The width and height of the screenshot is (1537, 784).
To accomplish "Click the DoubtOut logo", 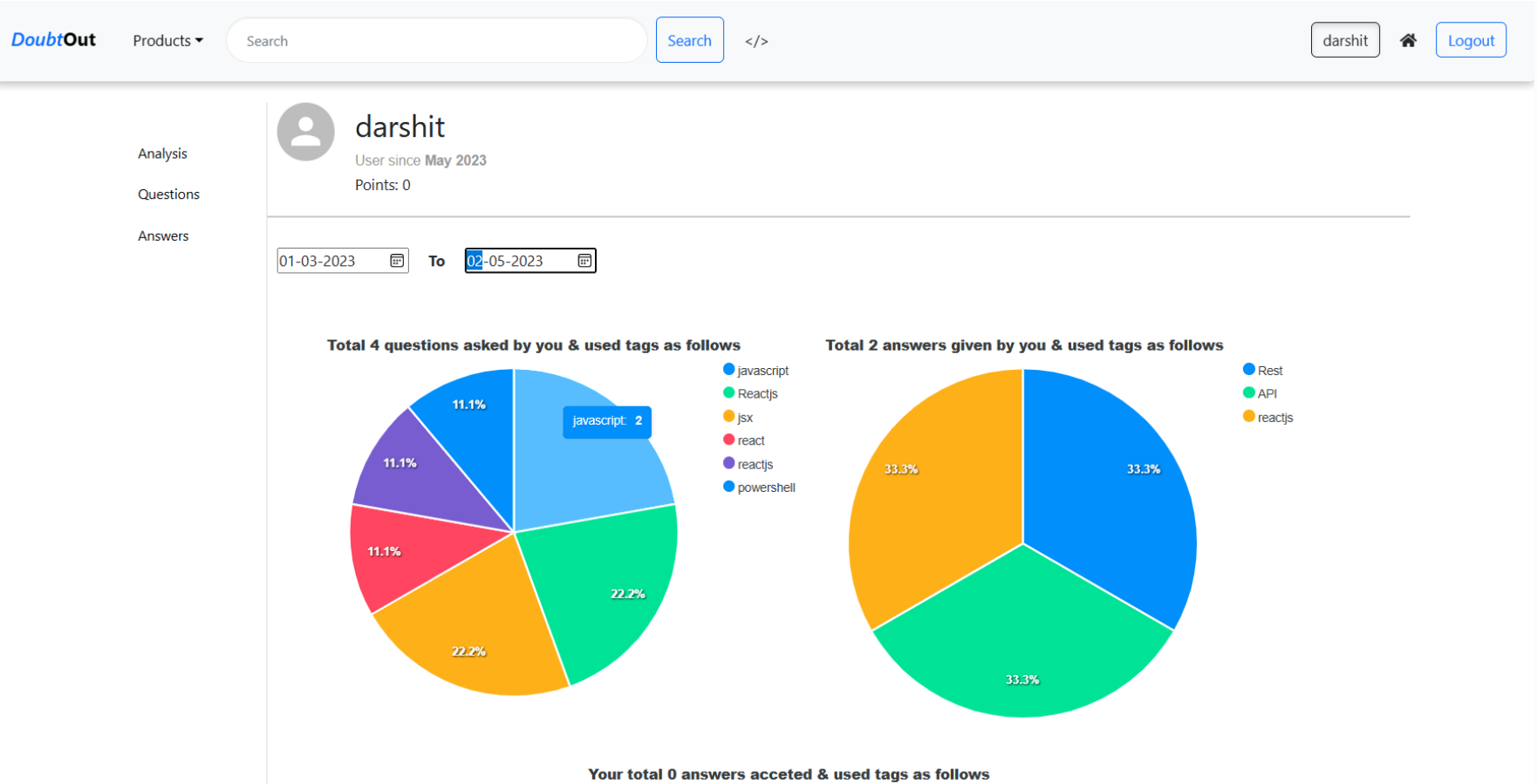I will pyautogui.click(x=53, y=40).
